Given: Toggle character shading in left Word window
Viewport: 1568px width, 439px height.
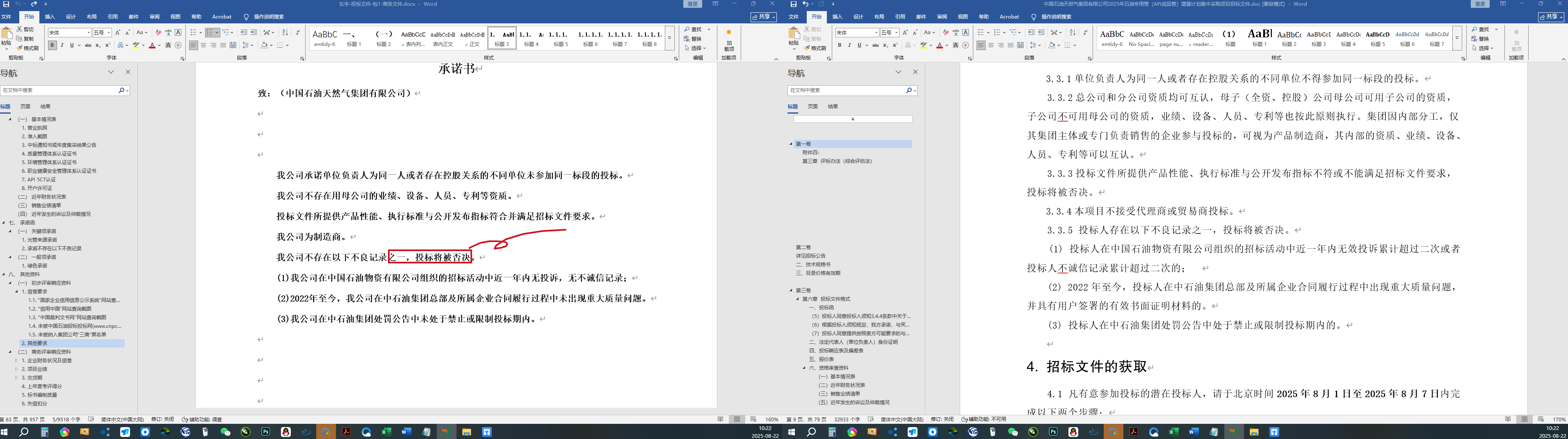Looking at the screenshot, I should point(168,45).
